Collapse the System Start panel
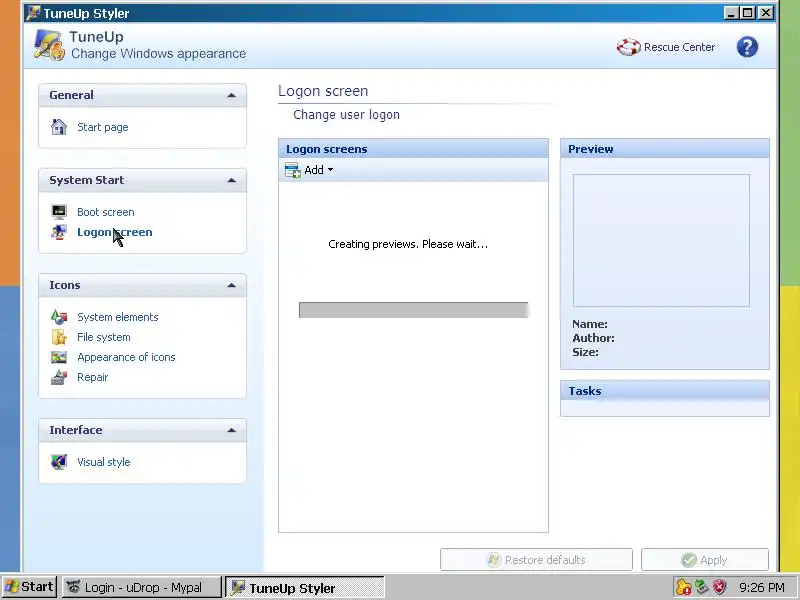Image resolution: width=800 pixels, height=600 pixels. click(231, 181)
